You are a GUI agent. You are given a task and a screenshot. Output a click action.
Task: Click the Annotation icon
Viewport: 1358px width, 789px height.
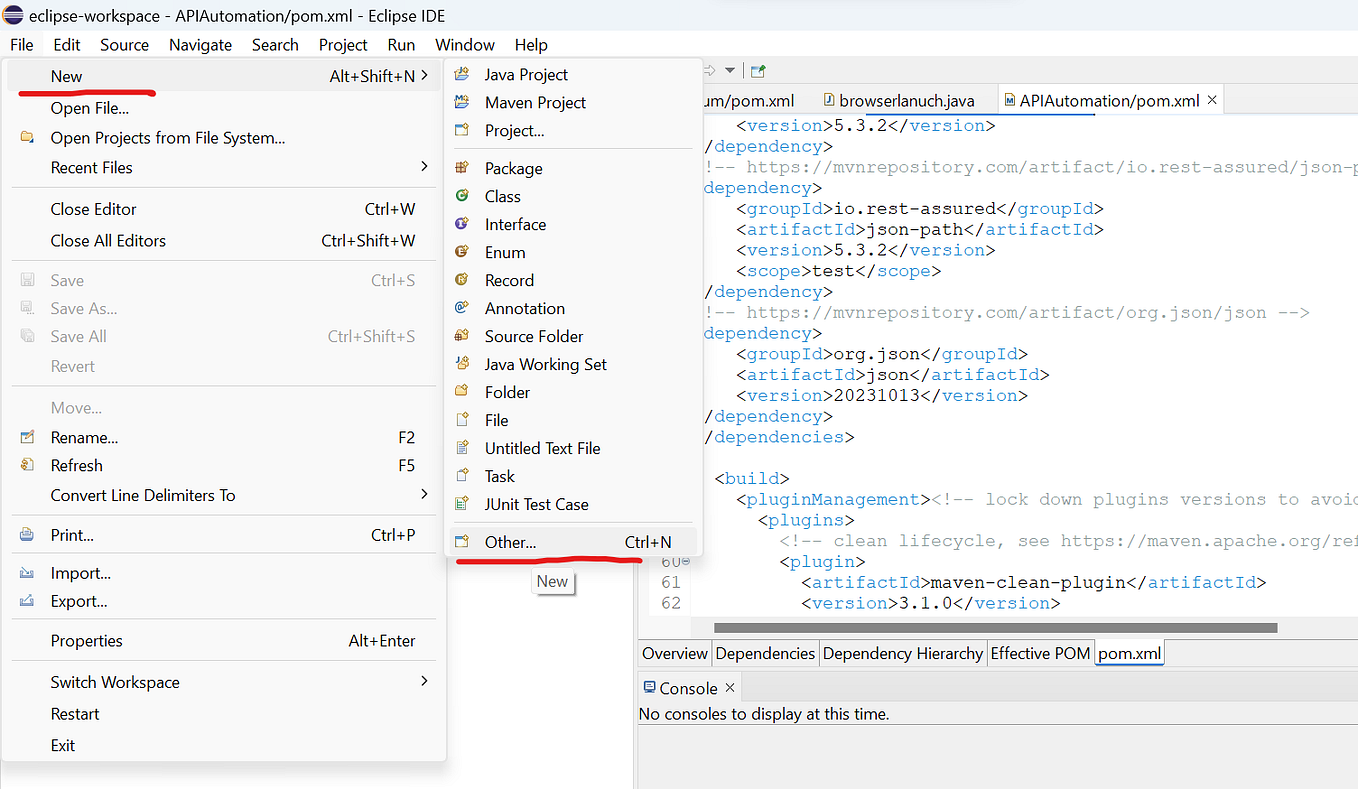462,308
